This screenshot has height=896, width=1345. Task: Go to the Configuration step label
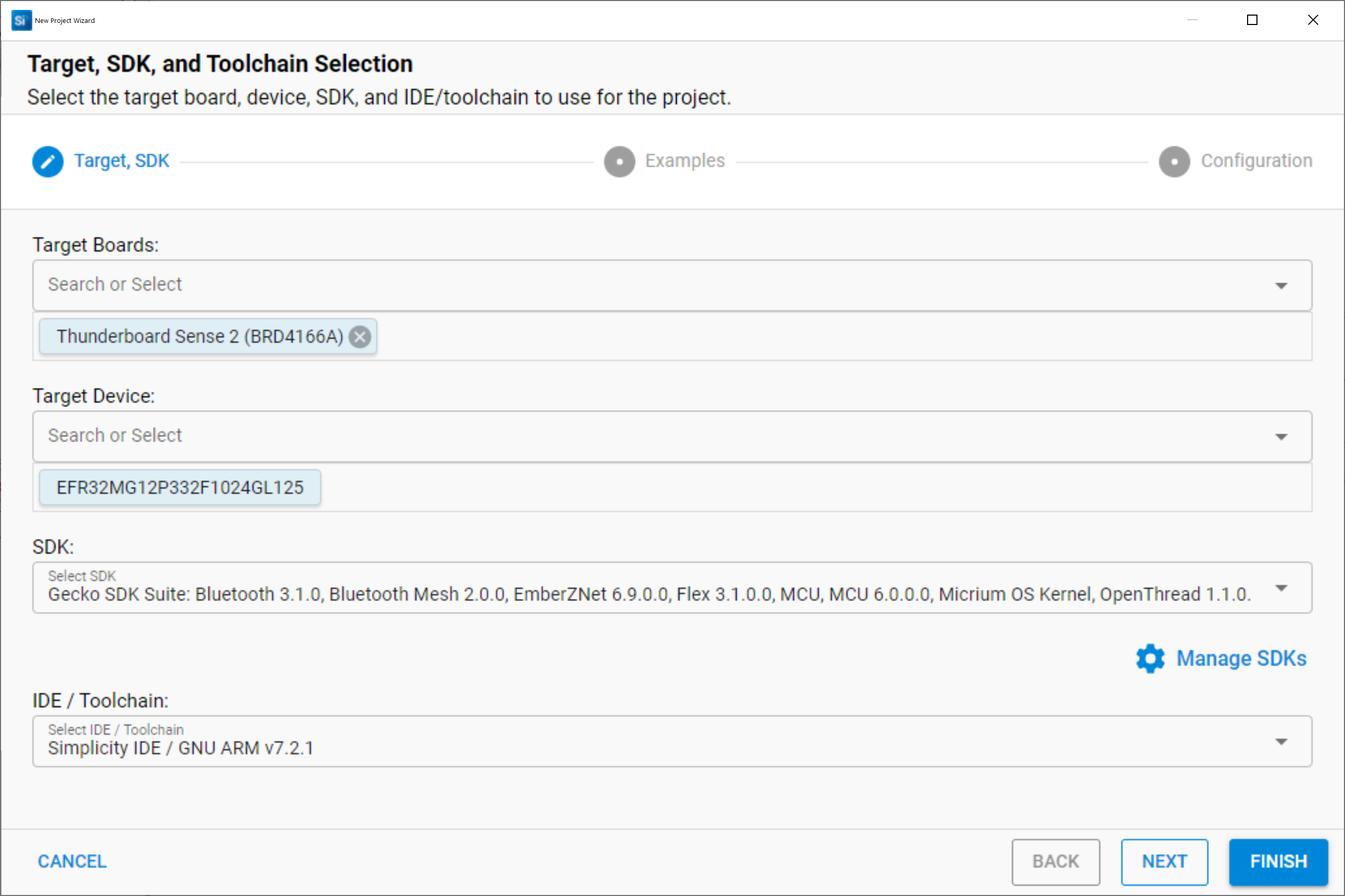1256,160
